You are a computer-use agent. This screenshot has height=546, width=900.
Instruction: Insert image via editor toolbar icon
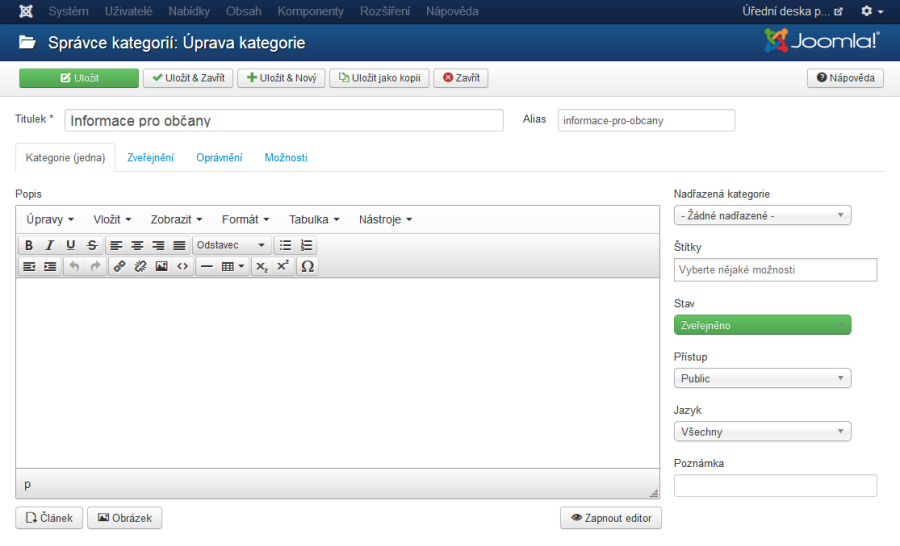[x=162, y=266]
